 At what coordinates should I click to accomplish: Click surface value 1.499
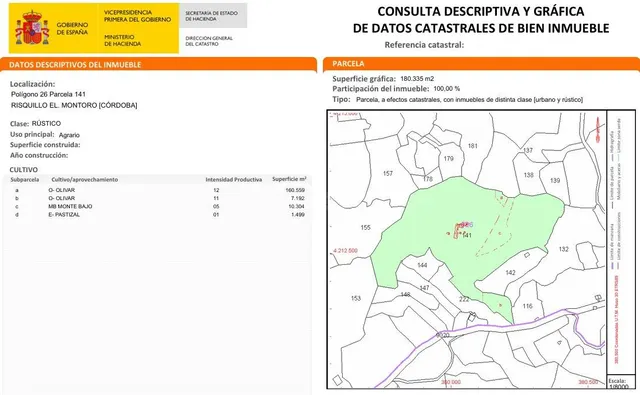(298, 215)
